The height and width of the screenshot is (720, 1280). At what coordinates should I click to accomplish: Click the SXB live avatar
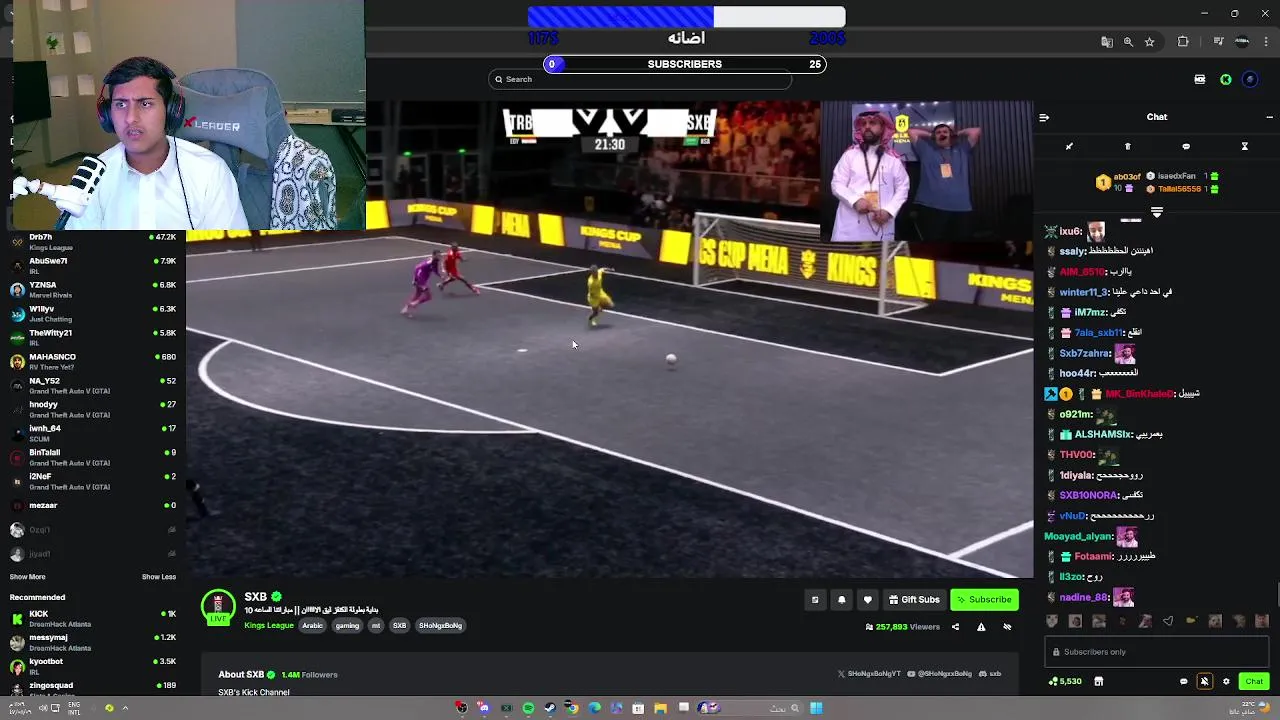click(218, 608)
